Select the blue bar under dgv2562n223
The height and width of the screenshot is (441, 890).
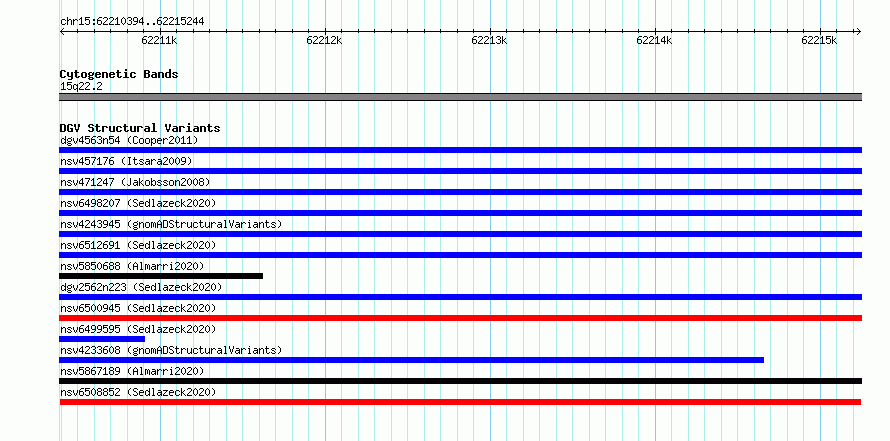[460, 297]
